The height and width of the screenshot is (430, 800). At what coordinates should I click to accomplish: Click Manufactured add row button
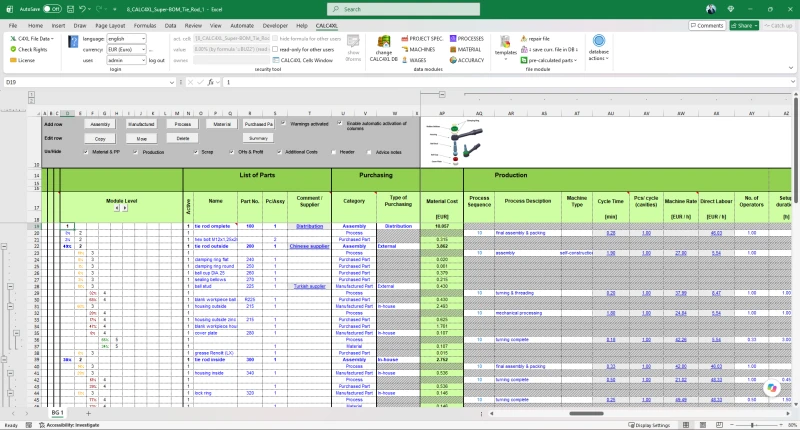coord(141,124)
